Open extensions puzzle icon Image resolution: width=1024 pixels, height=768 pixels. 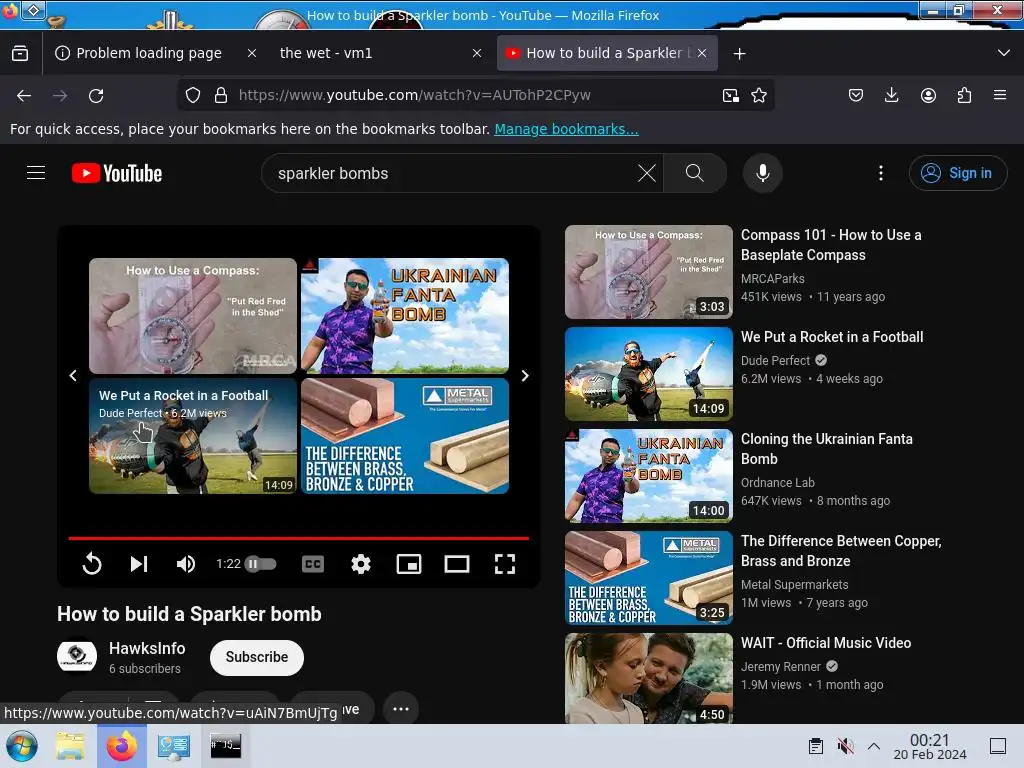point(964,95)
